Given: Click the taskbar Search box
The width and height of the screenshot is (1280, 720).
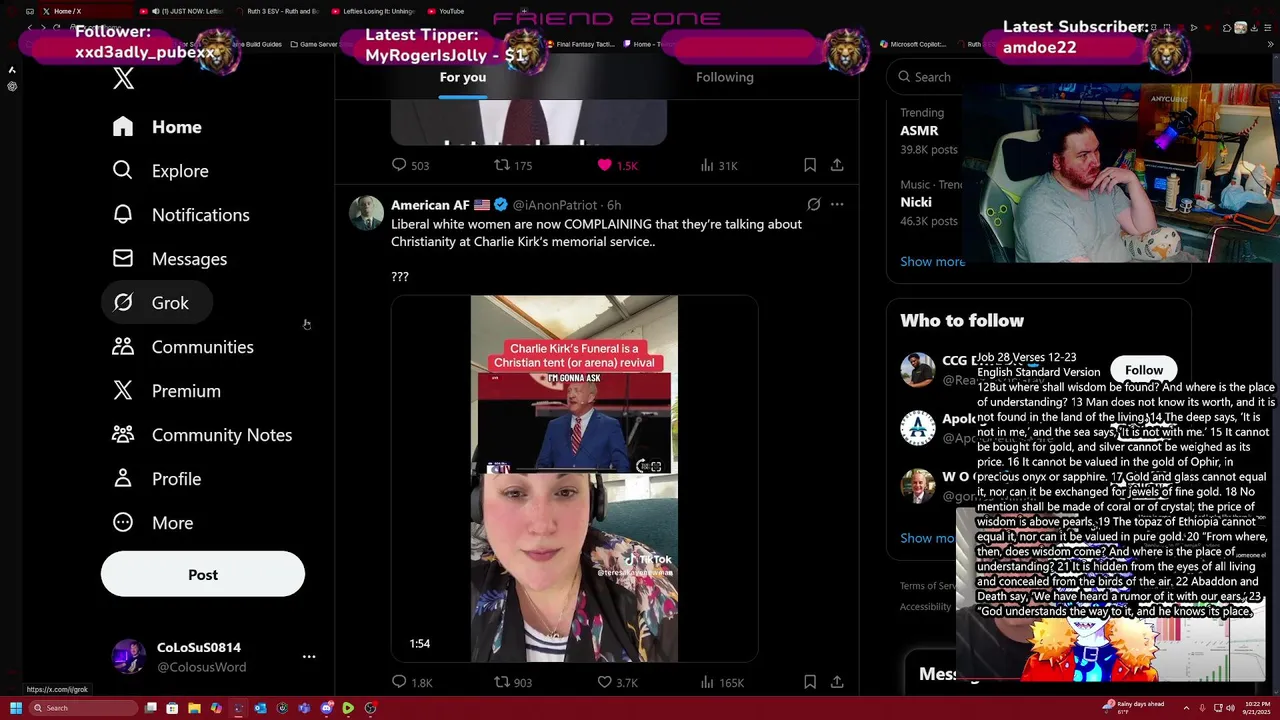Looking at the screenshot, I should pos(84,708).
